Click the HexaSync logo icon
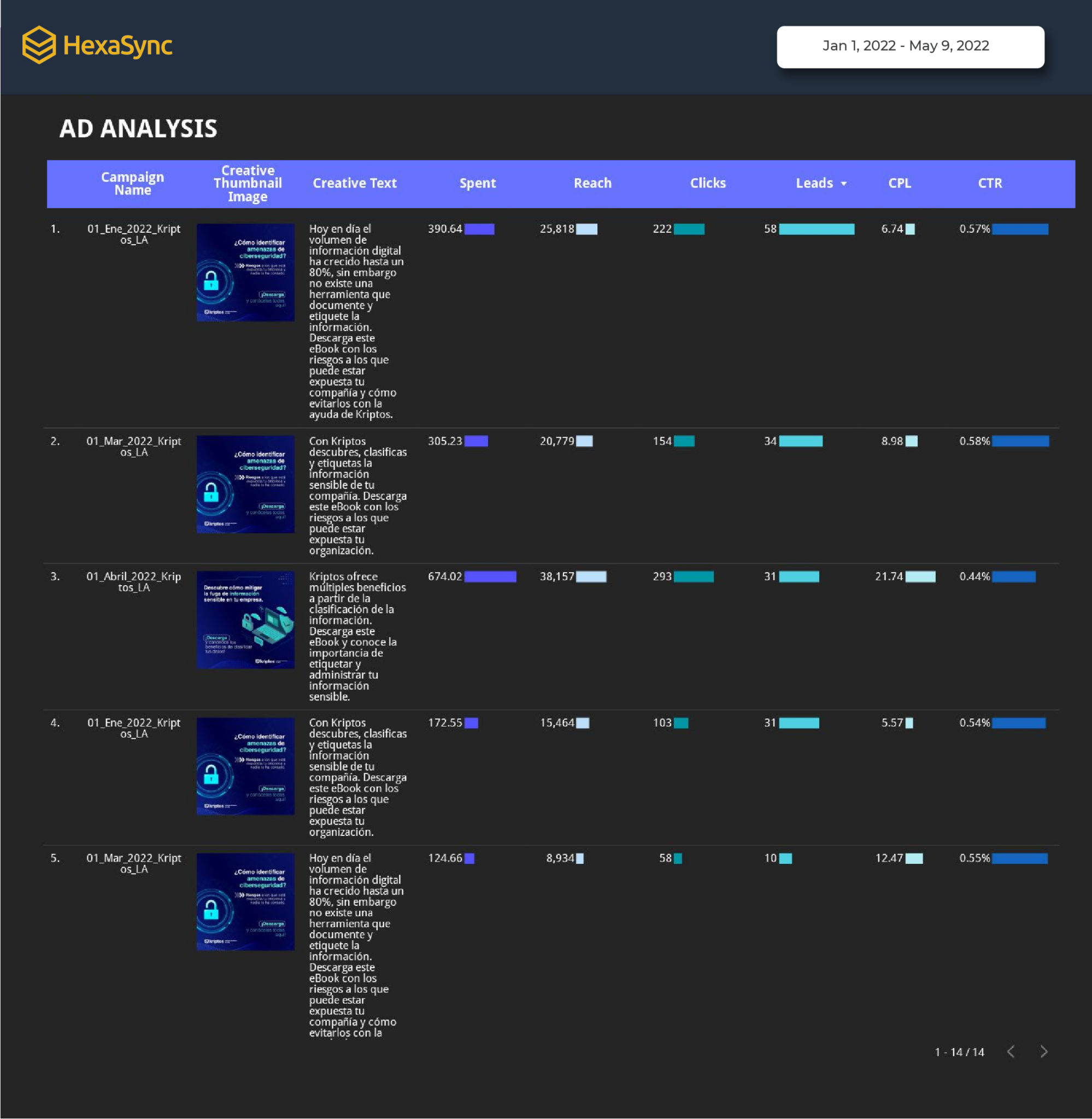The height and width of the screenshot is (1119, 1092). point(40,46)
